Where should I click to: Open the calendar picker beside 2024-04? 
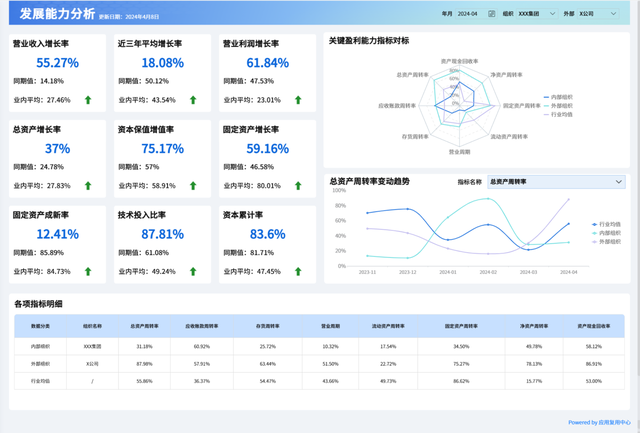tap(491, 14)
